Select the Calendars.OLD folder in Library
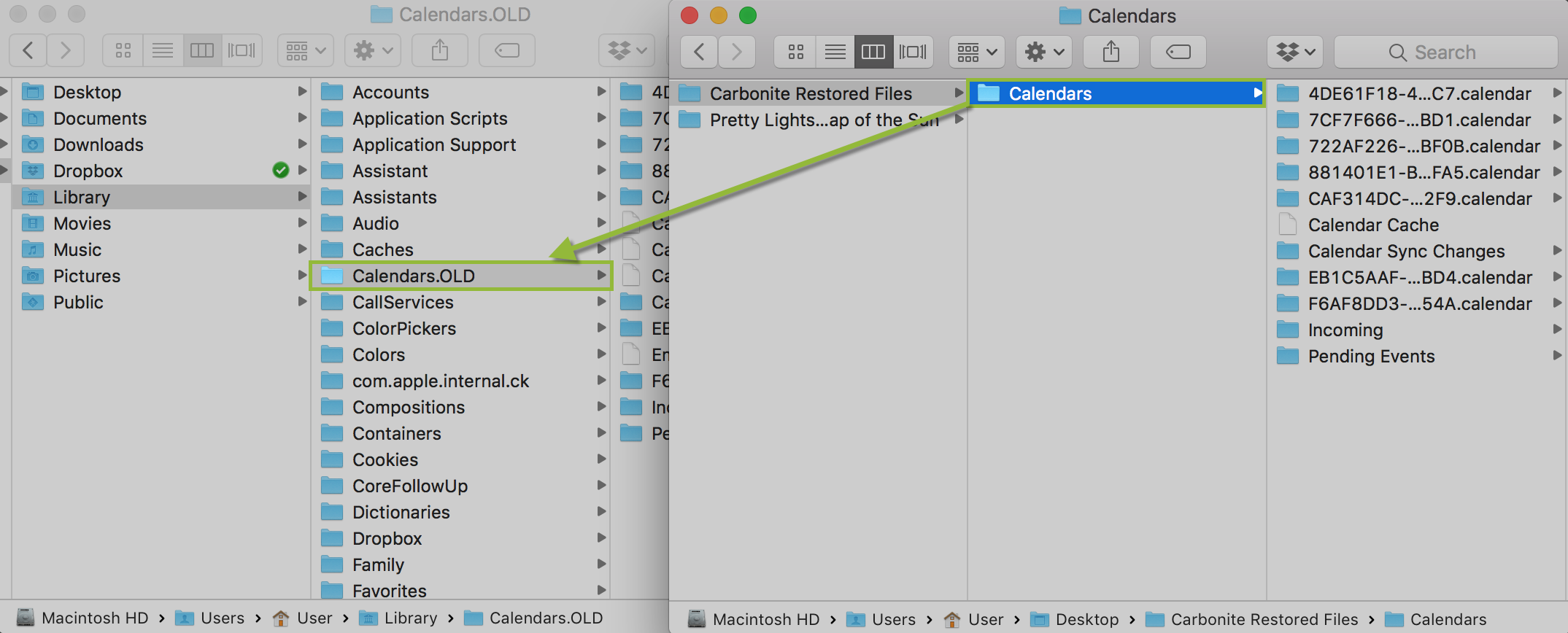The height and width of the screenshot is (633, 1568). 461,276
